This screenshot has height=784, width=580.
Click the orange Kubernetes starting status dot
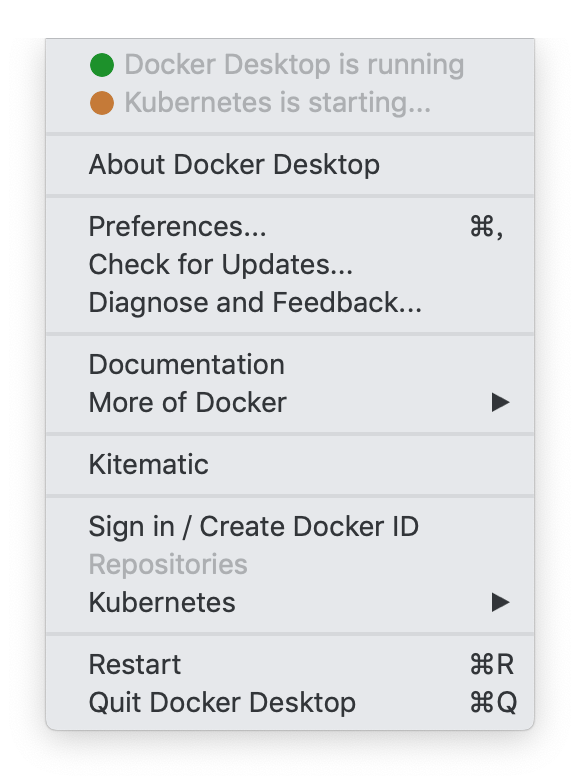pos(102,103)
